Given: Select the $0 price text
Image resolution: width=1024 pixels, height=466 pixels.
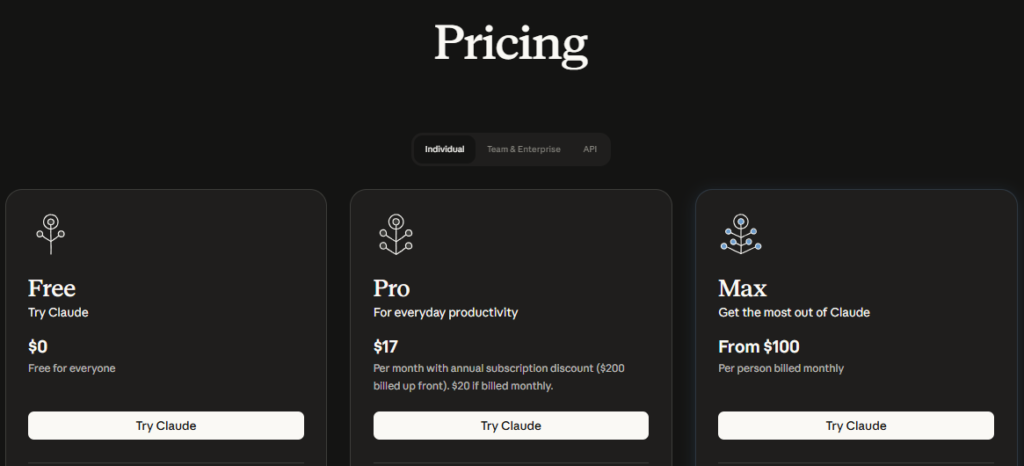Looking at the screenshot, I should tap(38, 347).
